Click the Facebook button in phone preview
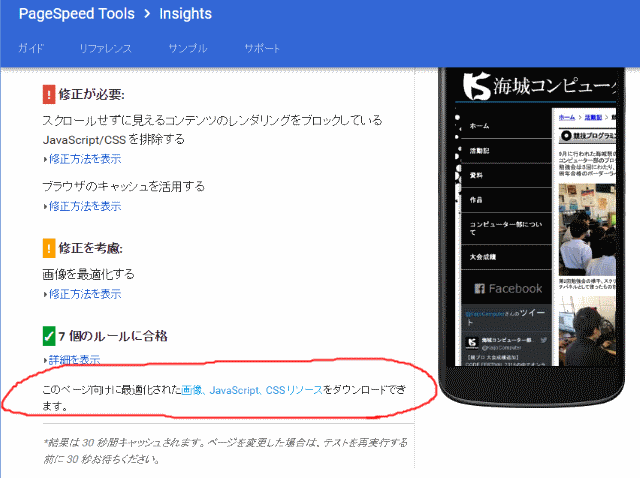Screen dimensions: 640x478 click(507, 287)
